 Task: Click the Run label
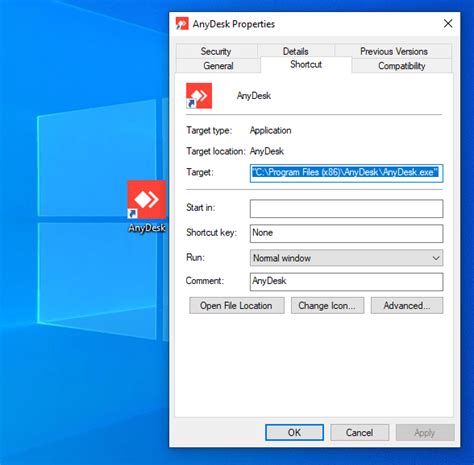(x=195, y=257)
